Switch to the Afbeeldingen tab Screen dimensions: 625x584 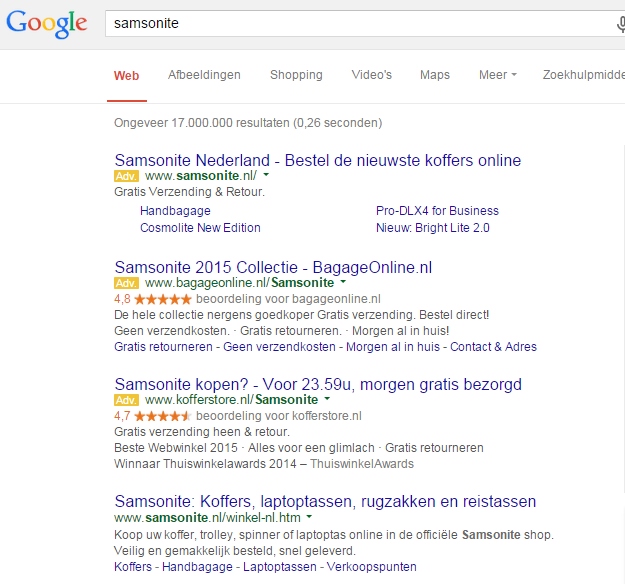point(204,75)
